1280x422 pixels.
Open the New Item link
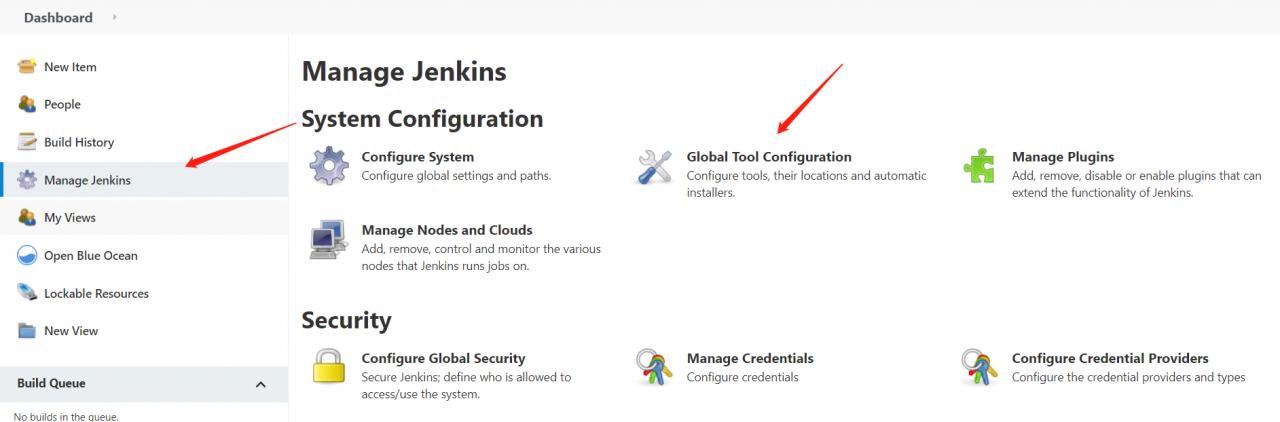[x=70, y=67]
